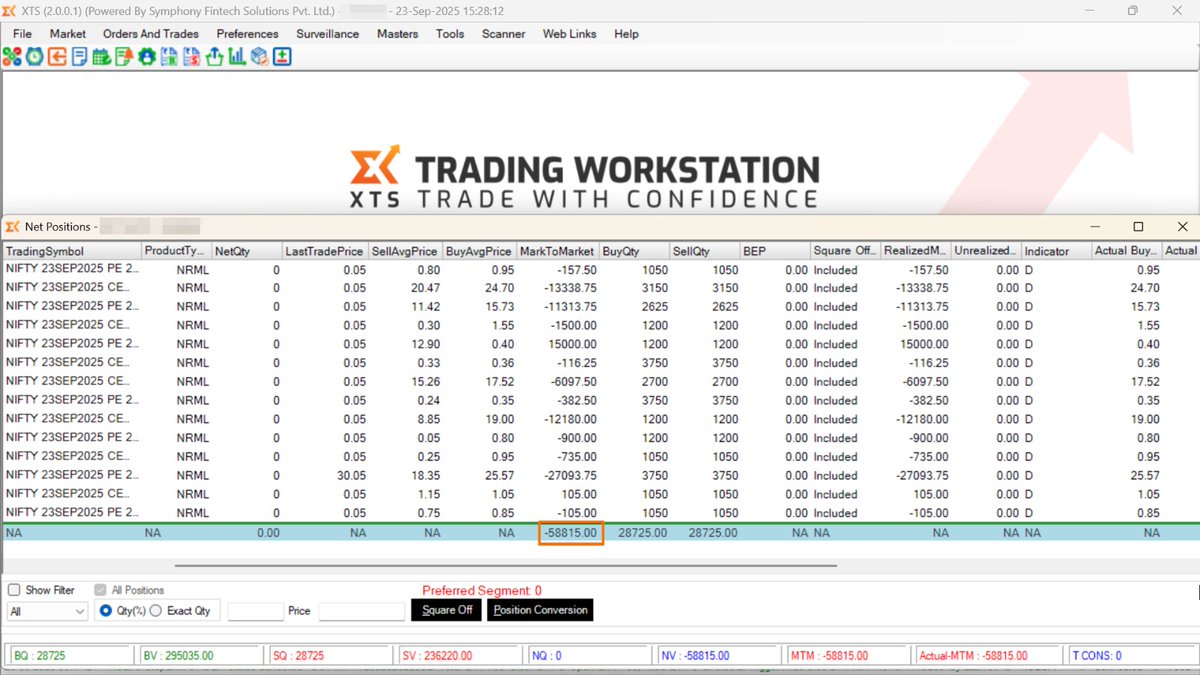Image resolution: width=1200 pixels, height=675 pixels.
Task: Open the Trade Book calendar icon
Action: [x=99, y=57]
